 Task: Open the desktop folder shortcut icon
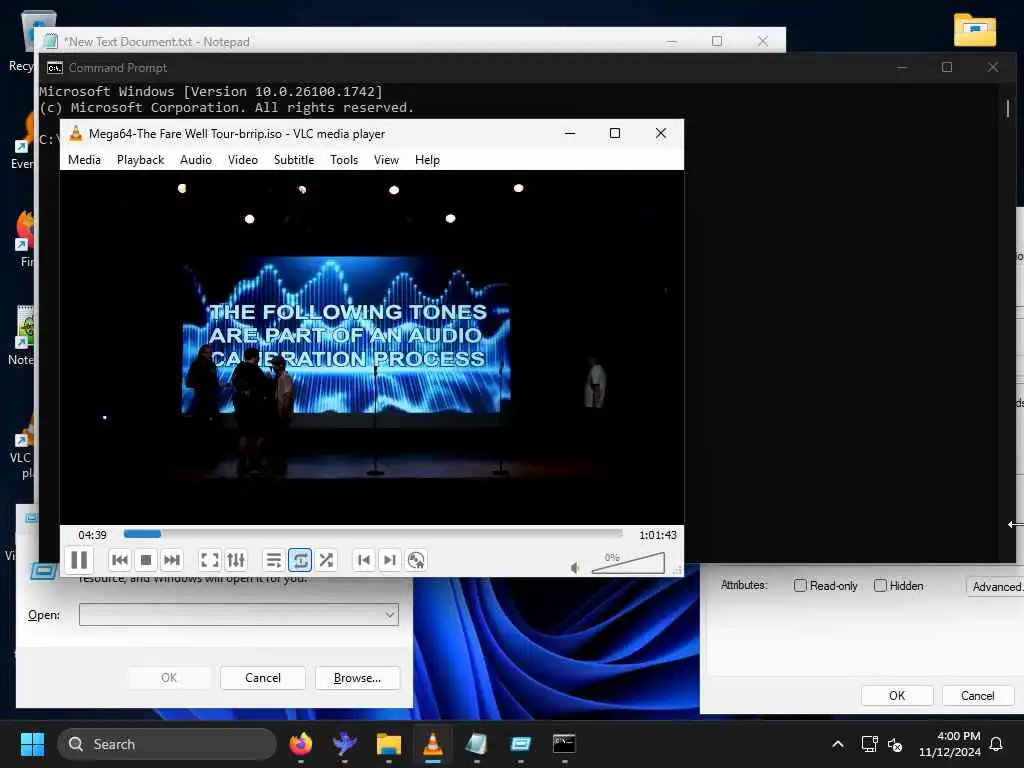974,30
